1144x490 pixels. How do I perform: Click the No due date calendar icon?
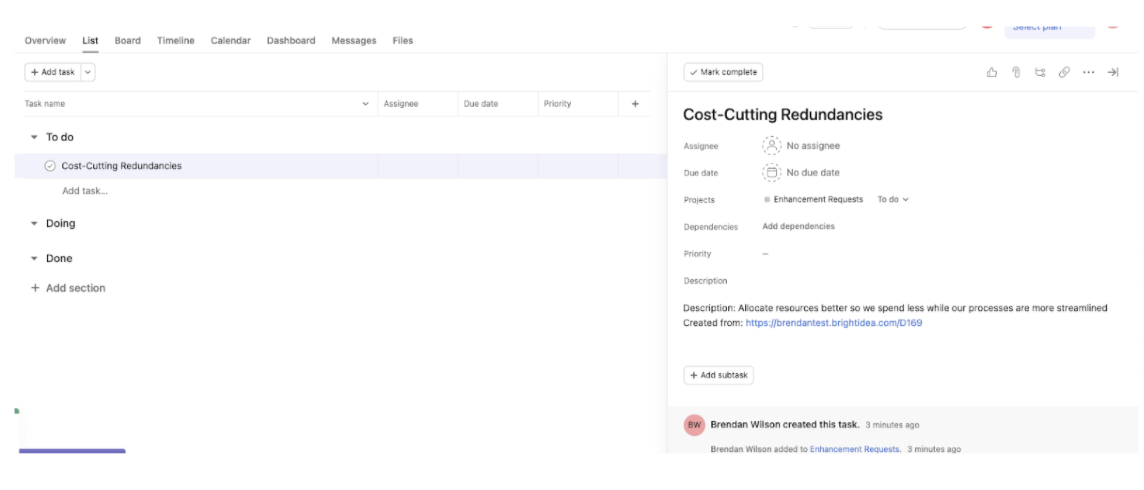772,173
